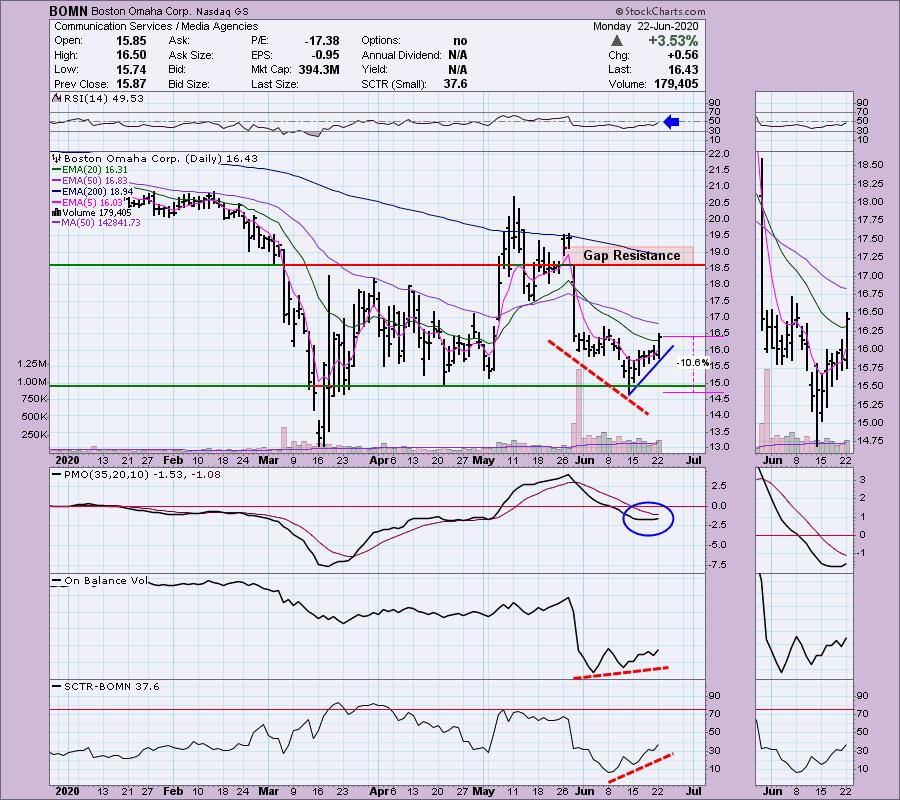
Task: Click the EMA(50) 16.83 legend entry
Action: (90, 181)
